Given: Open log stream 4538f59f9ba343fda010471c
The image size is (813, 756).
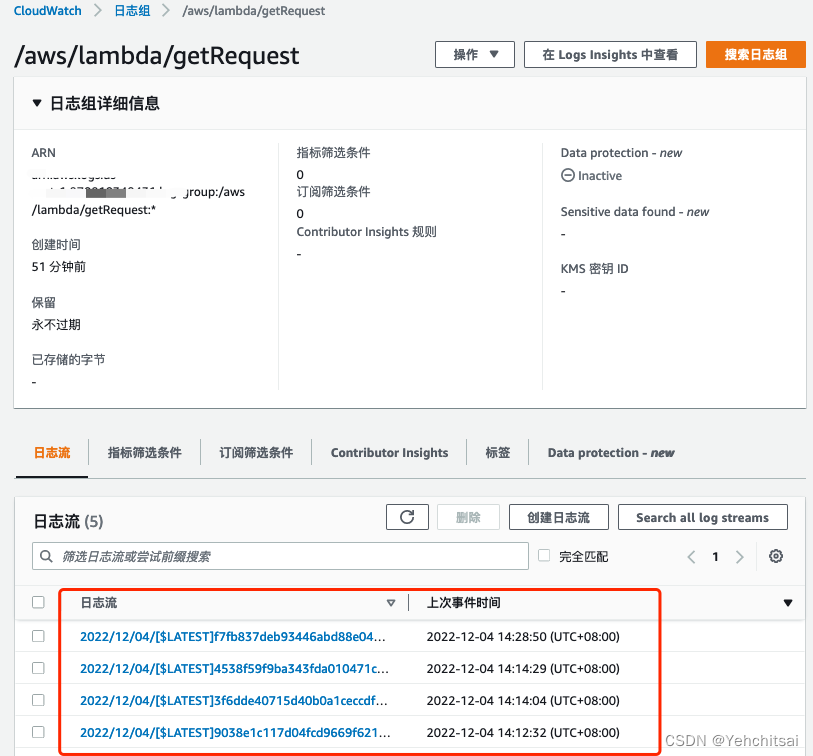Looking at the screenshot, I should pos(234,668).
